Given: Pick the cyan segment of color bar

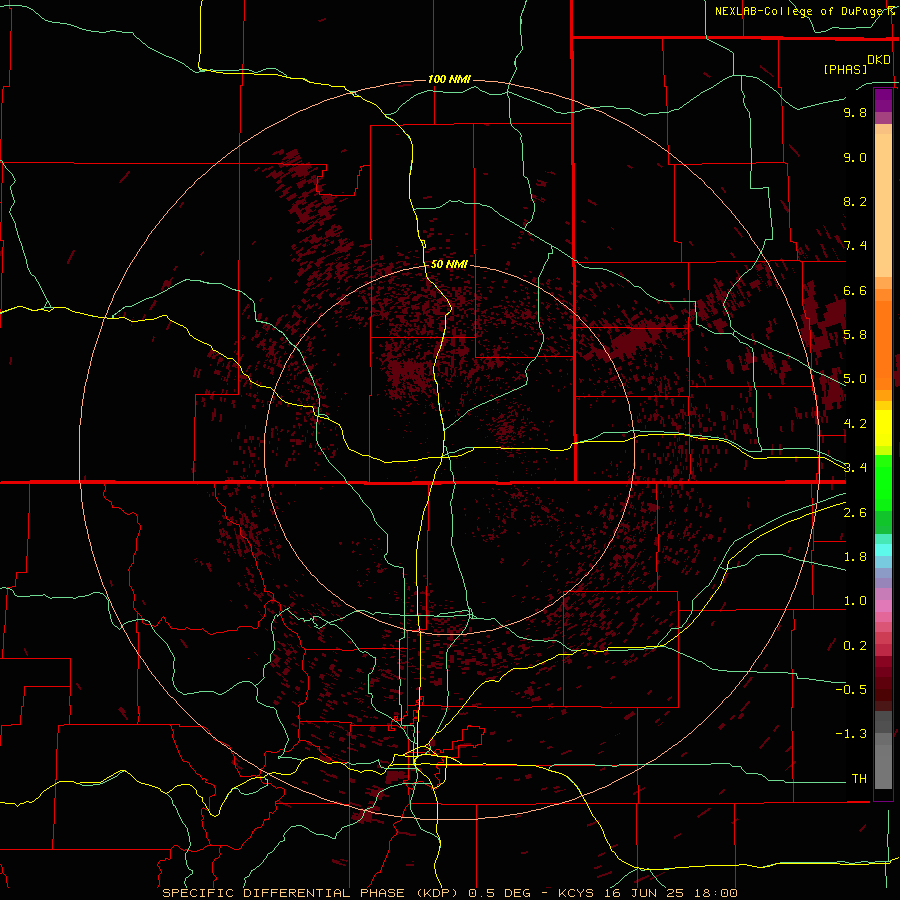Looking at the screenshot, I should coord(883,550).
